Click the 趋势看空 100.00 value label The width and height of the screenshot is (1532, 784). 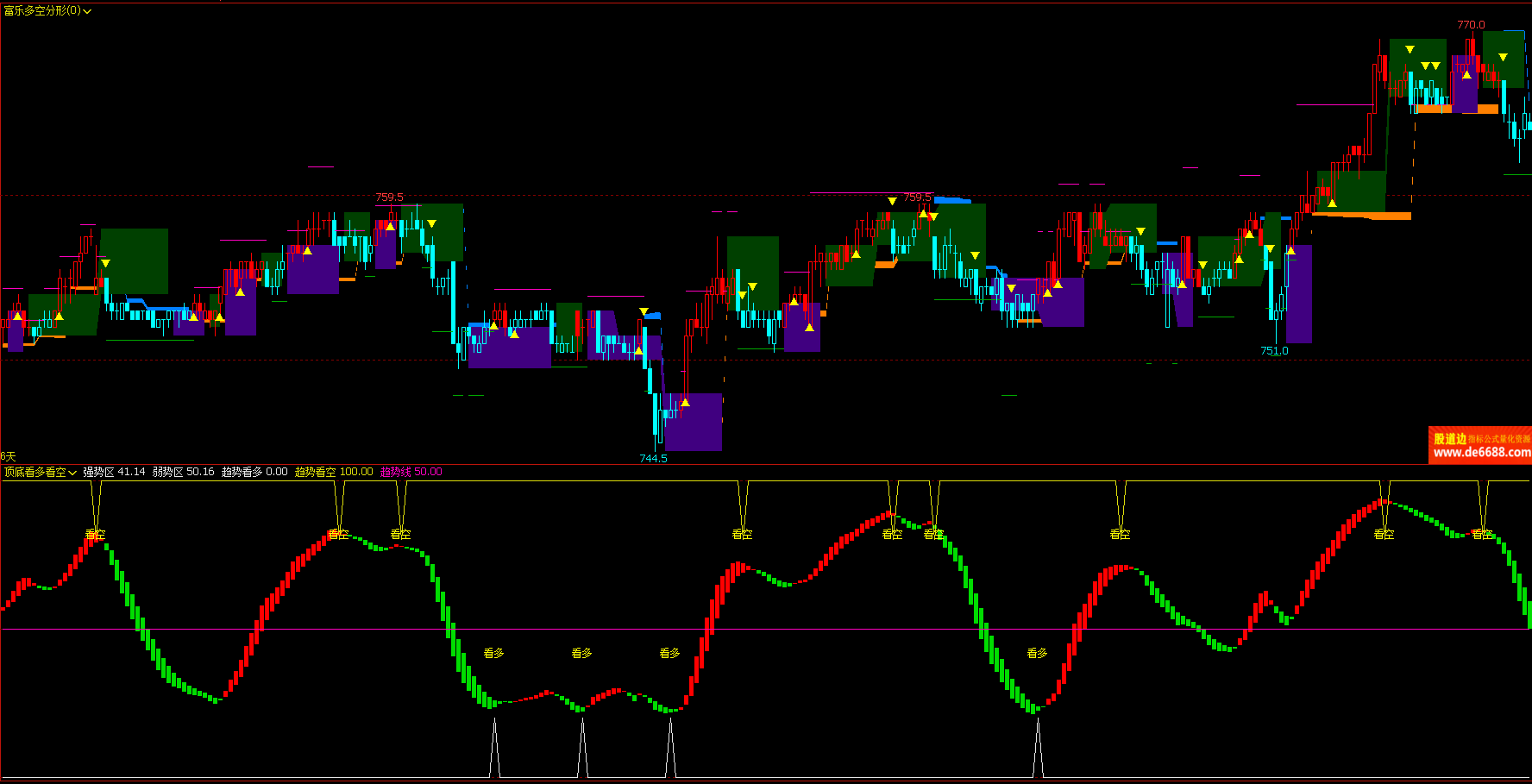[334, 472]
